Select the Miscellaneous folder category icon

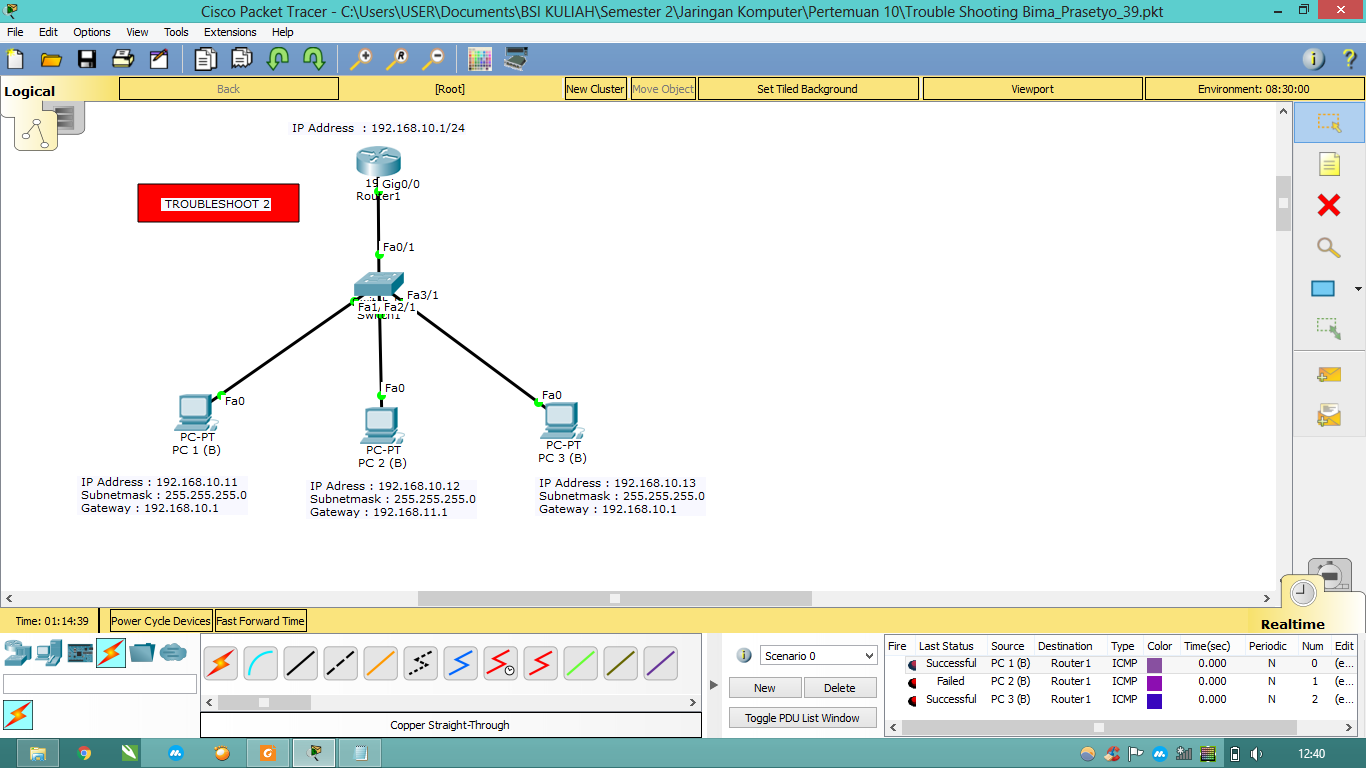tap(142, 653)
